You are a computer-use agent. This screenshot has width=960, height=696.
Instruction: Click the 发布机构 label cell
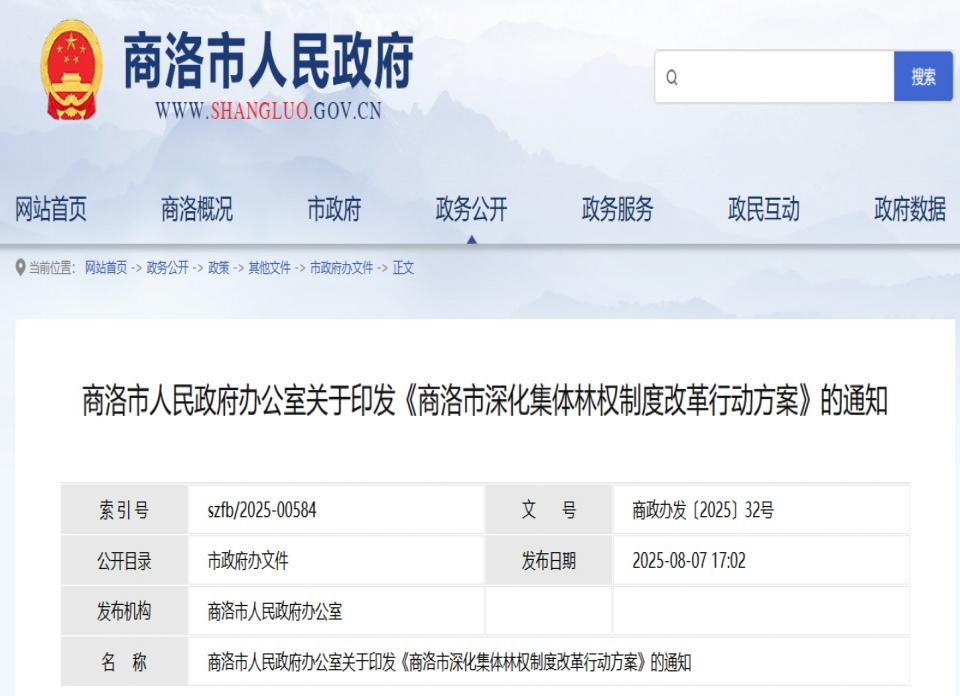[124, 611]
